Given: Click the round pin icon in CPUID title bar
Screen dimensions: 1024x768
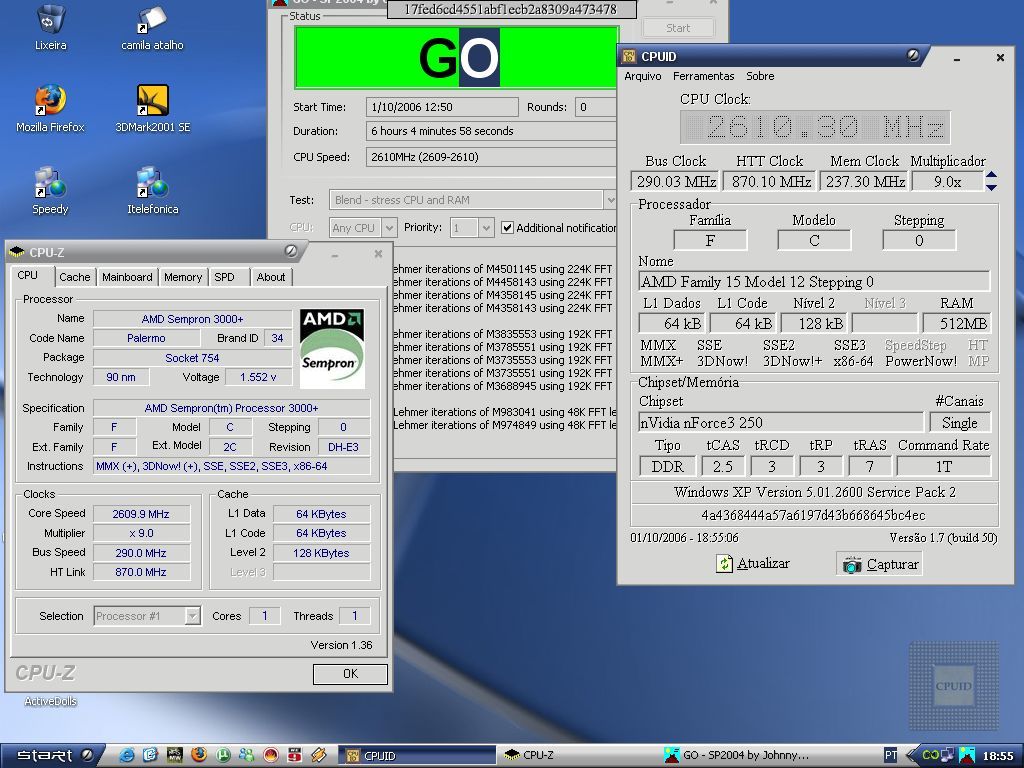Looking at the screenshot, I should tap(913, 56).
